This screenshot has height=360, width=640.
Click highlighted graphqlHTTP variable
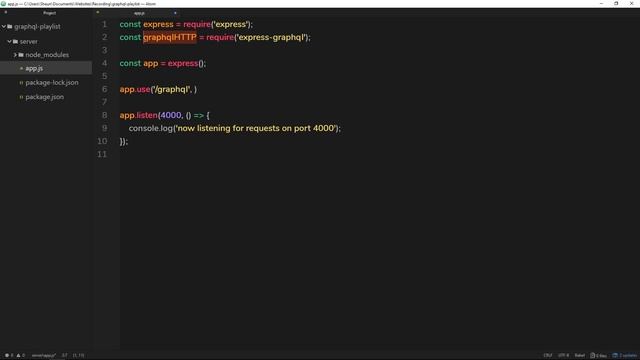[170, 38]
